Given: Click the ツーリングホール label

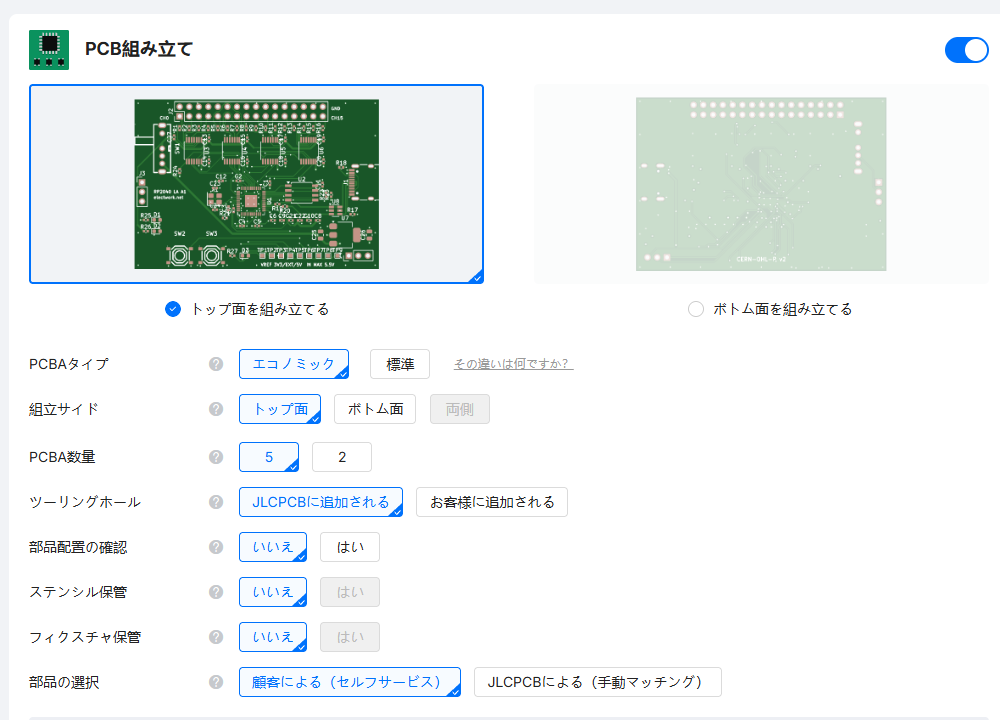Looking at the screenshot, I should [85, 502].
